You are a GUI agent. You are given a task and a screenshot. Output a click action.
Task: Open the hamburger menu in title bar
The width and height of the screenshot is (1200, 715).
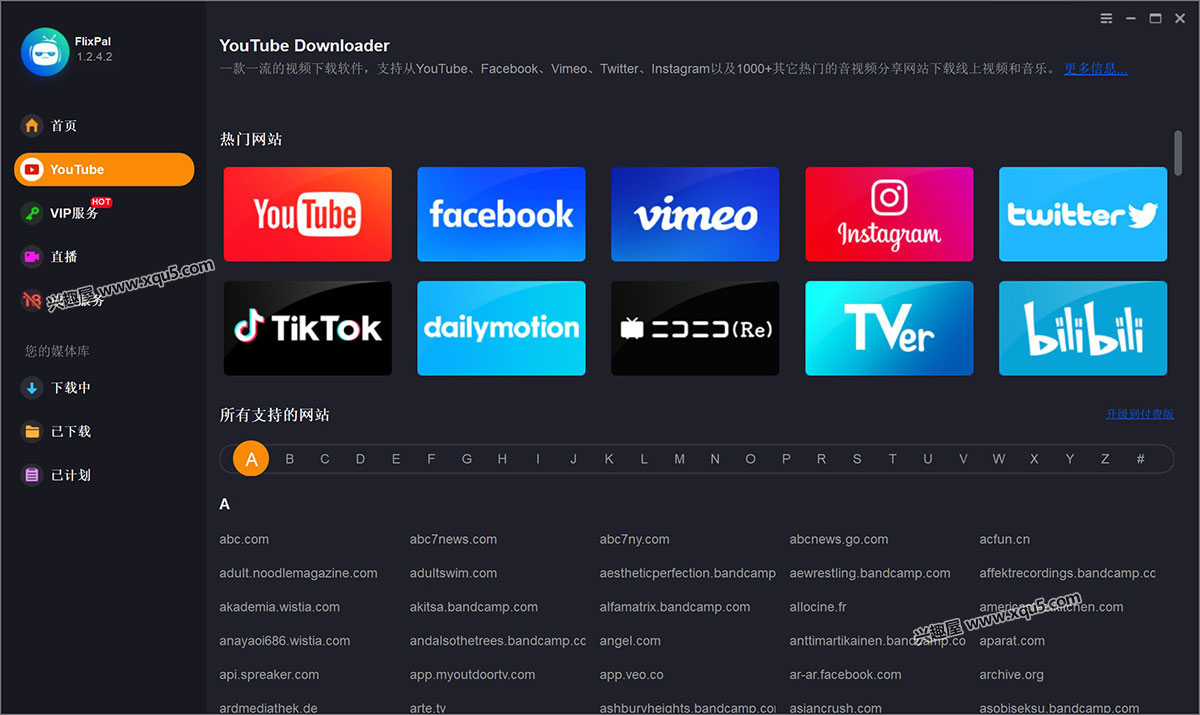[x=1106, y=18]
